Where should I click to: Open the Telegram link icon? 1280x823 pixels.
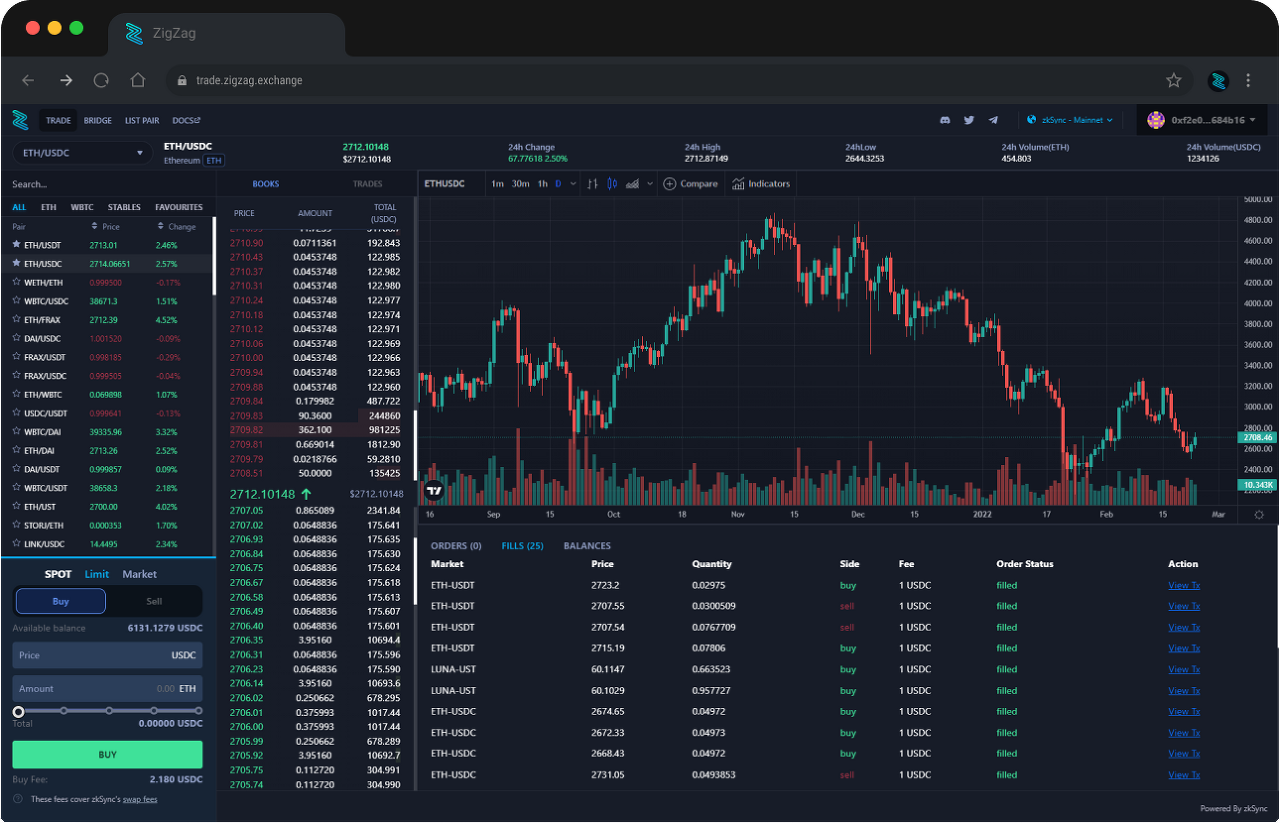click(993, 120)
